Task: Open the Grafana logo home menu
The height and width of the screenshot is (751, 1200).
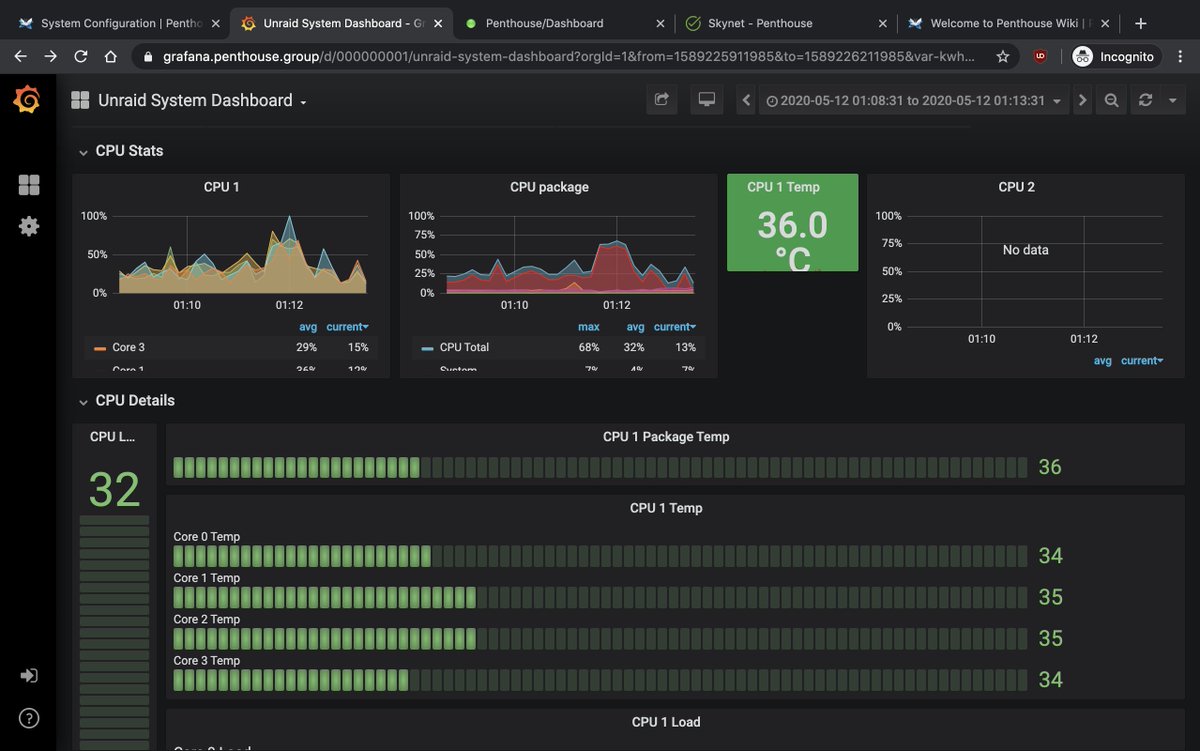Action: pyautogui.click(x=28, y=100)
